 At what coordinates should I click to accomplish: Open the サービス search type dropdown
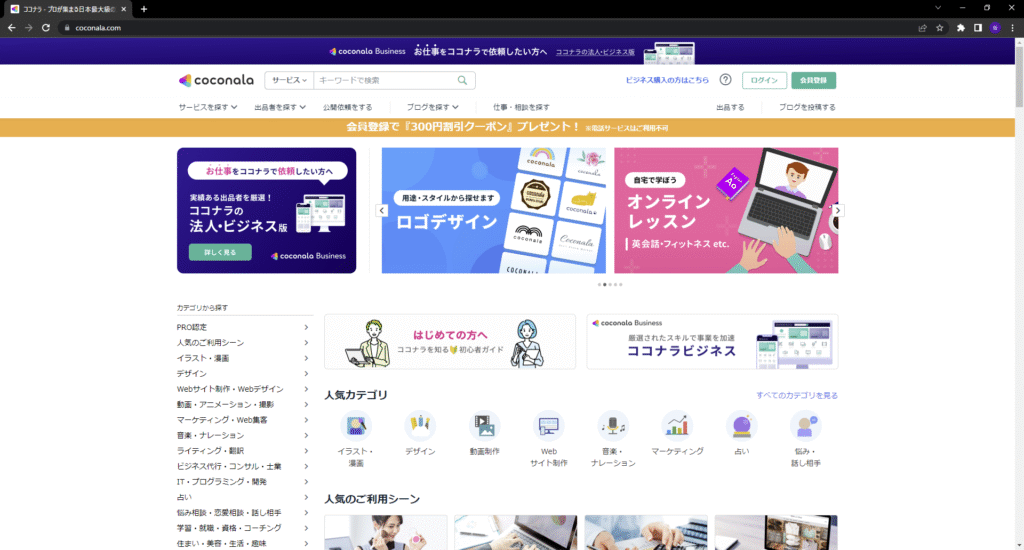click(289, 80)
